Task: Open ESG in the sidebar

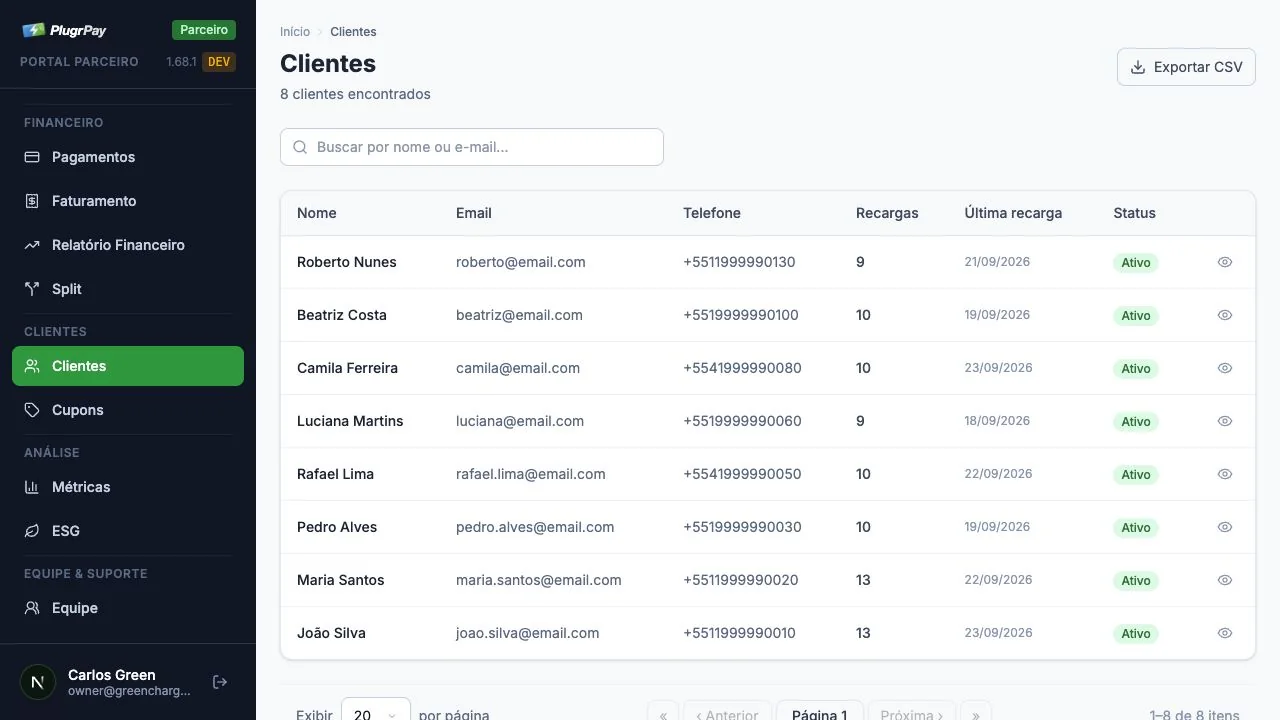Action: 128,531
